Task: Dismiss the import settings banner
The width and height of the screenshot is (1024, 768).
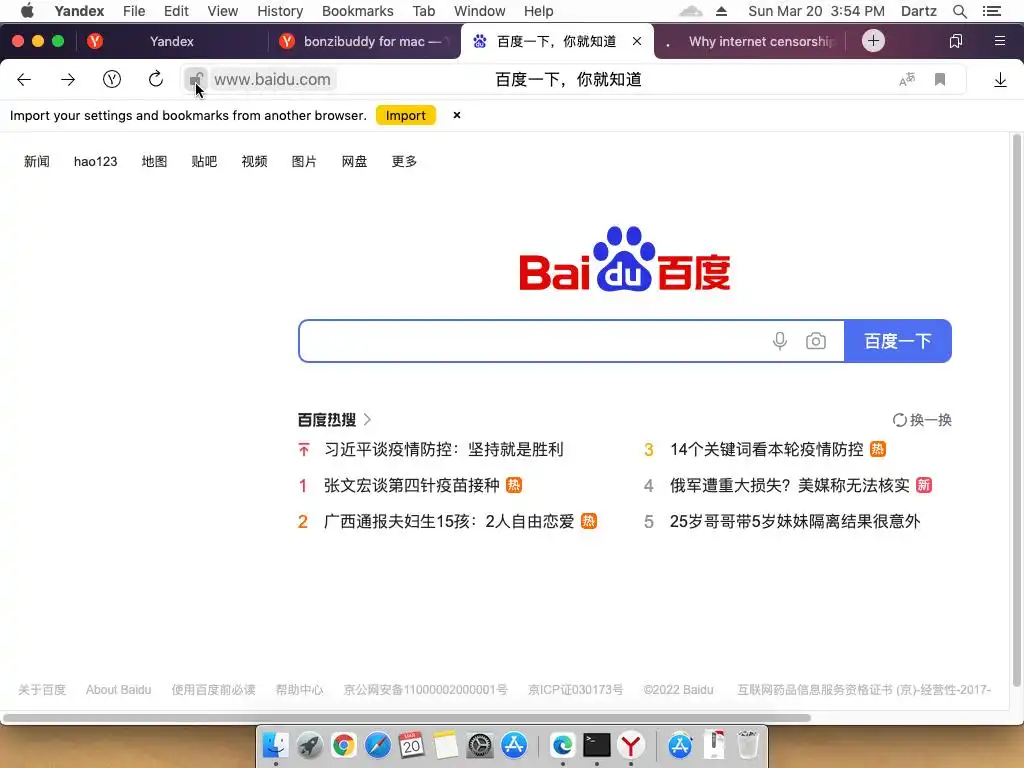Action: click(457, 115)
